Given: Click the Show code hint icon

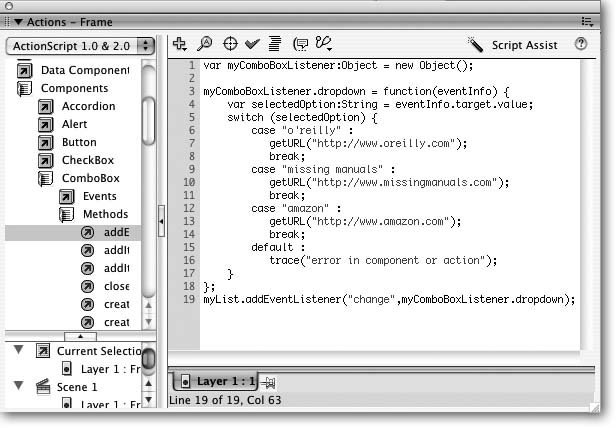Looking at the screenshot, I should [299, 44].
